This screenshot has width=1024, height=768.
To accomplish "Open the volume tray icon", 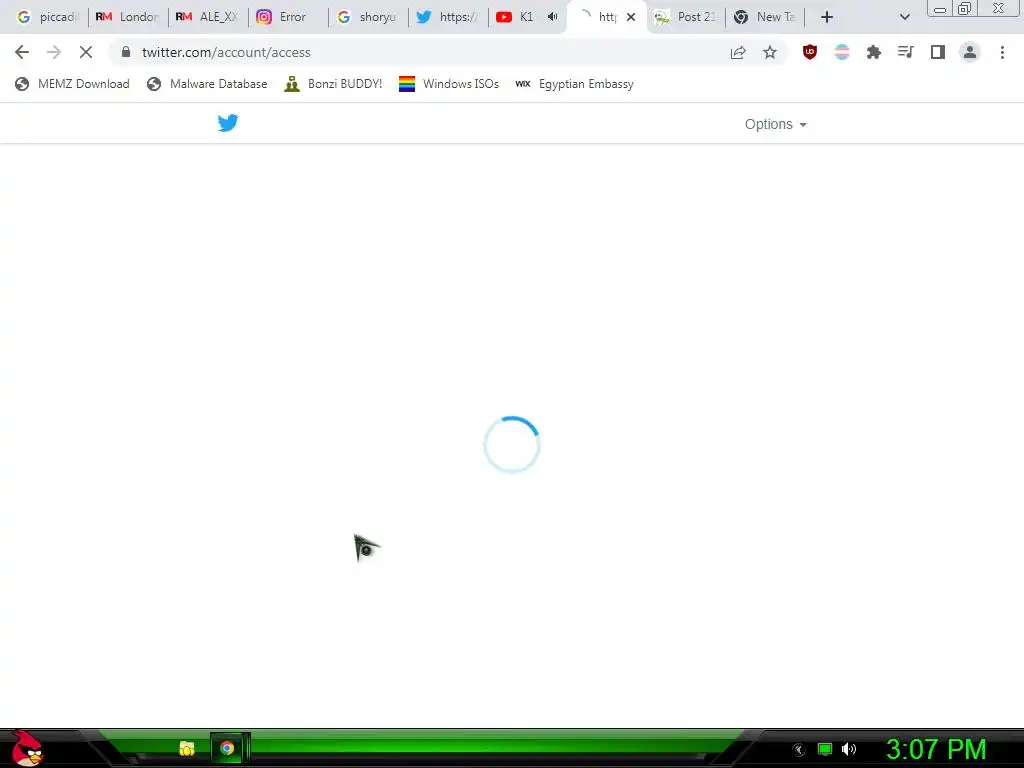I will (849, 750).
